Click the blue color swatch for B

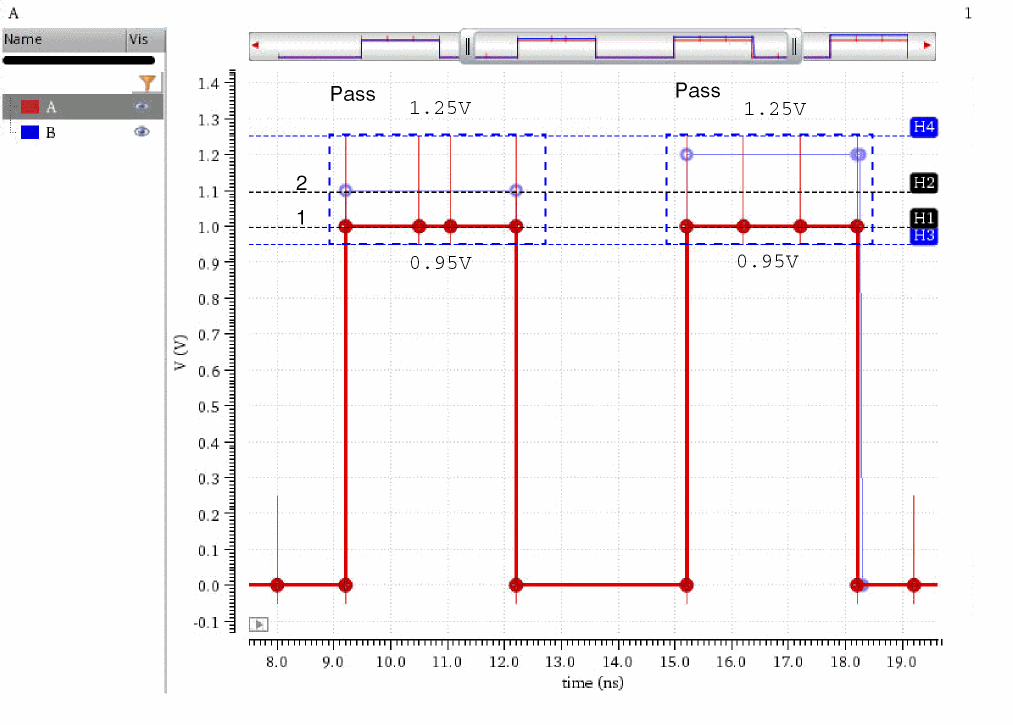point(30,132)
